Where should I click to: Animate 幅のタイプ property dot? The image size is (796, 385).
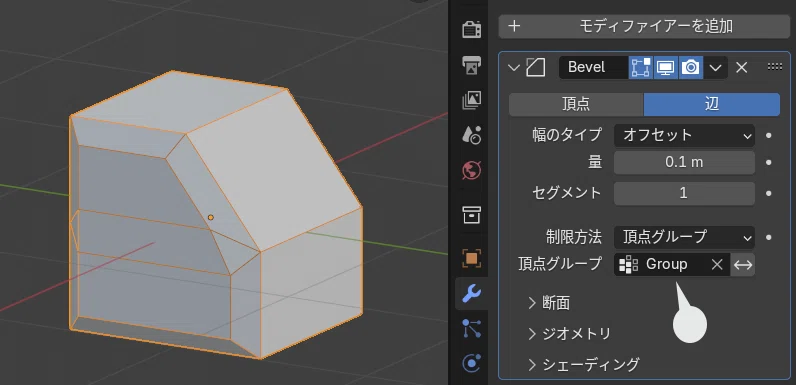click(769, 136)
